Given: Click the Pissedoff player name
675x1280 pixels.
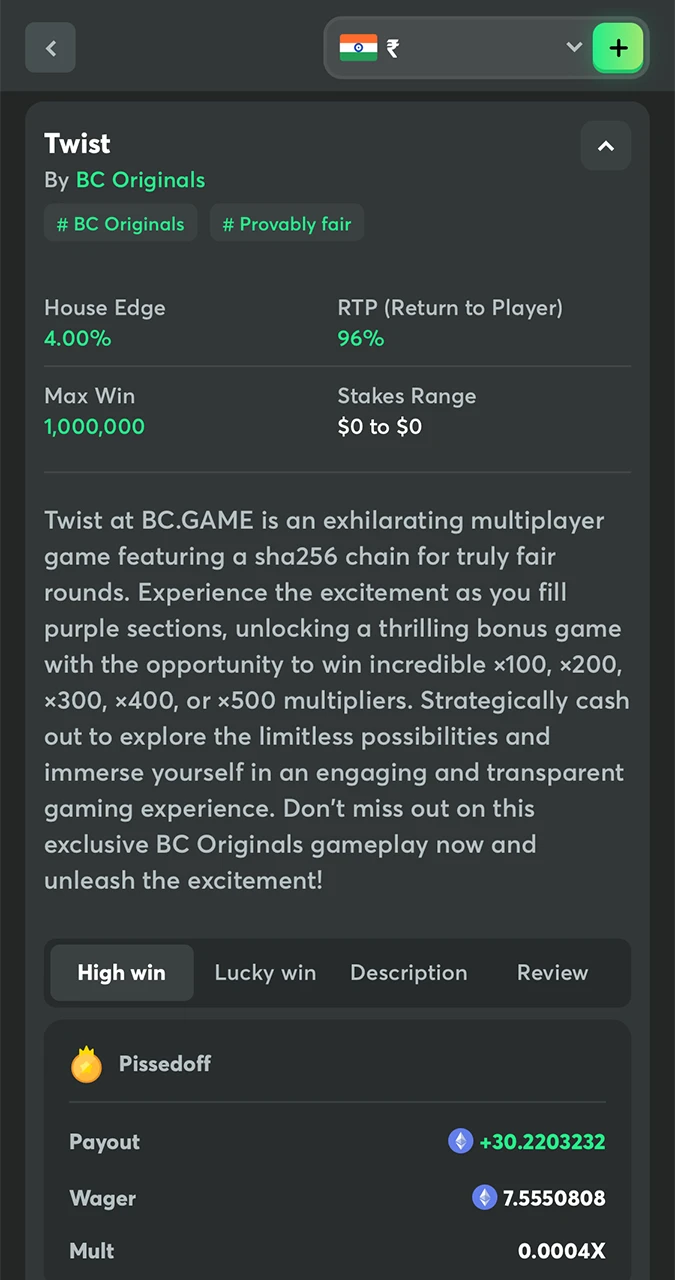Looking at the screenshot, I should point(164,1064).
